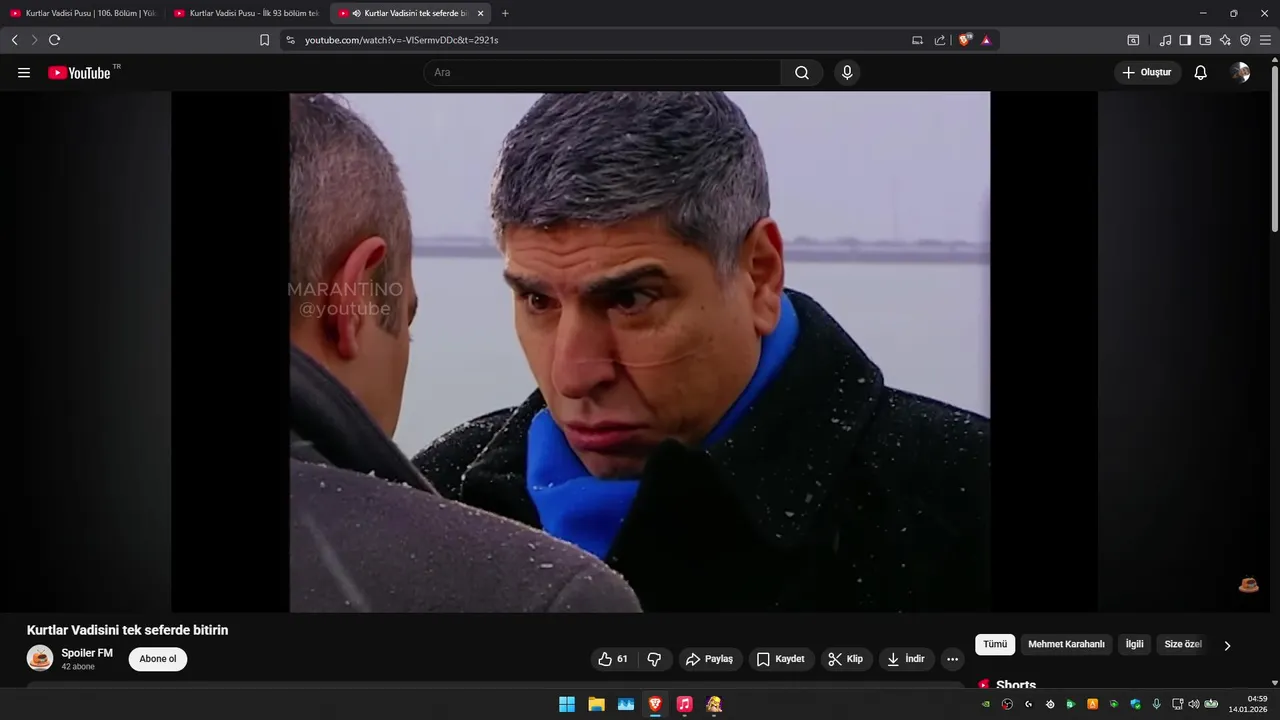1280x720 pixels.
Task: Switch to Kurtlar Vadisi Pusu 106. Bölüm tab
Action: coord(83,13)
